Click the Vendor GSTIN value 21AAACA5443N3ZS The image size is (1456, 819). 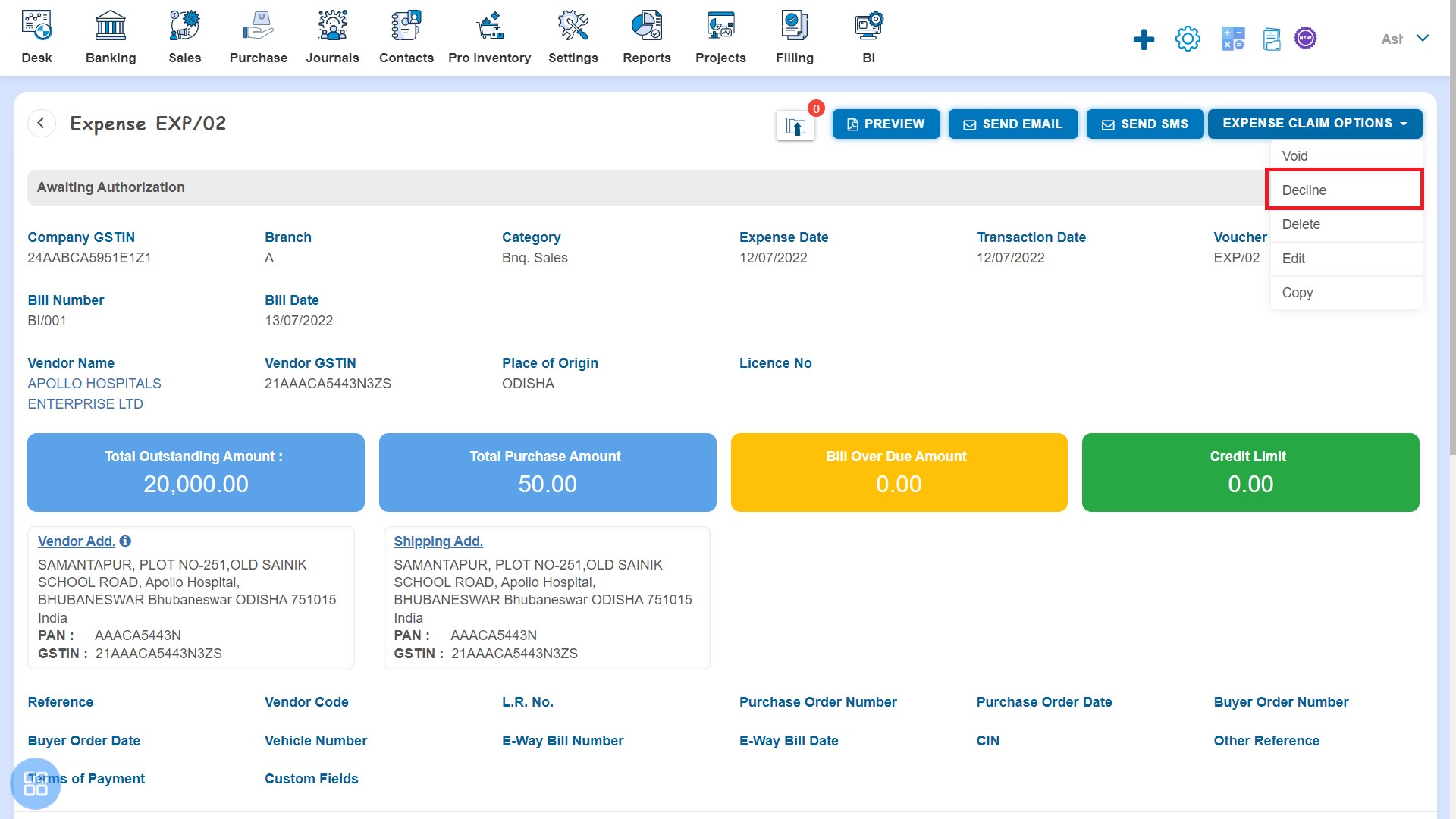(328, 384)
